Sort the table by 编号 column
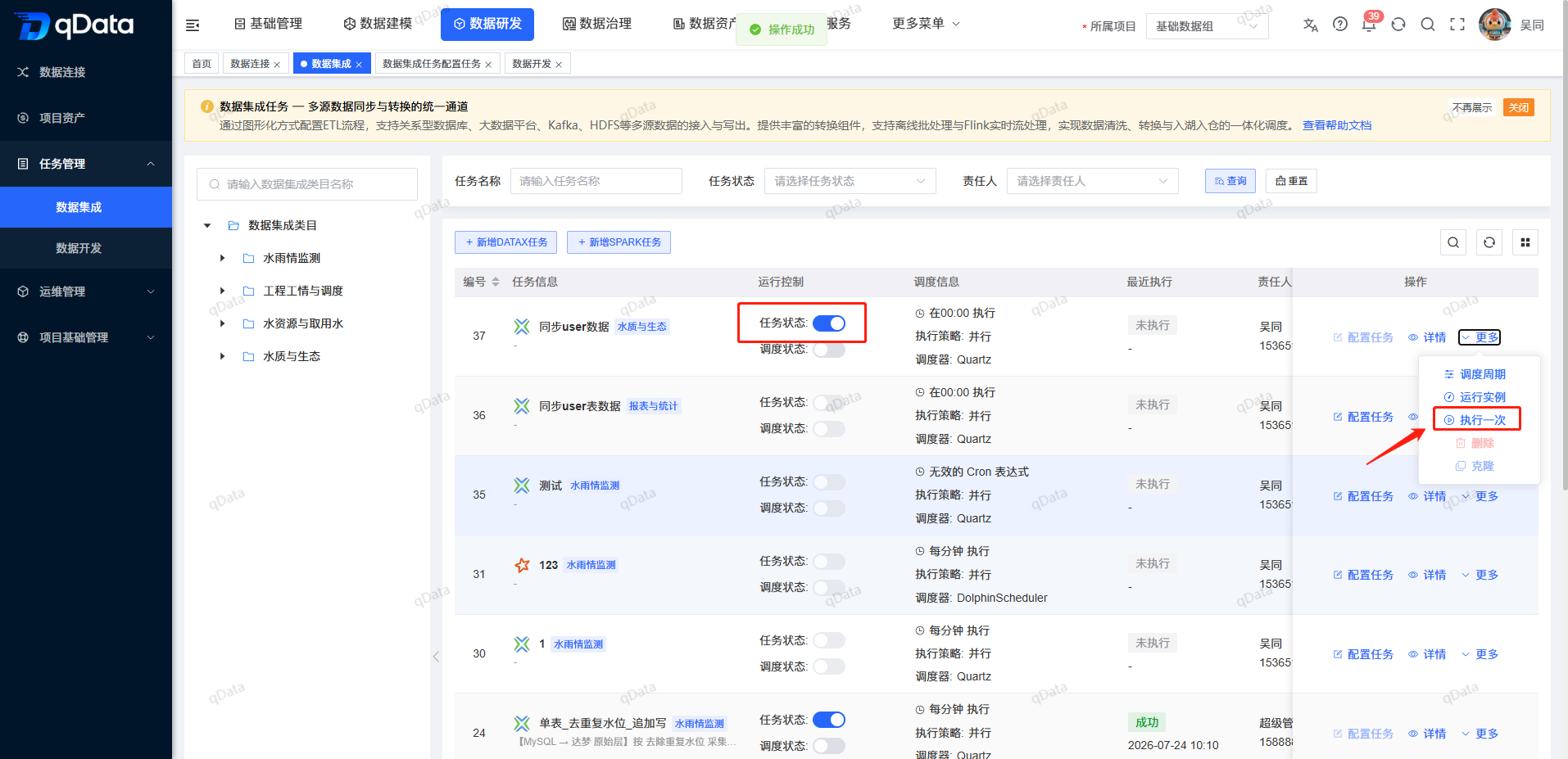The height and width of the screenshot is (759, 1568). tap(496, 282)
